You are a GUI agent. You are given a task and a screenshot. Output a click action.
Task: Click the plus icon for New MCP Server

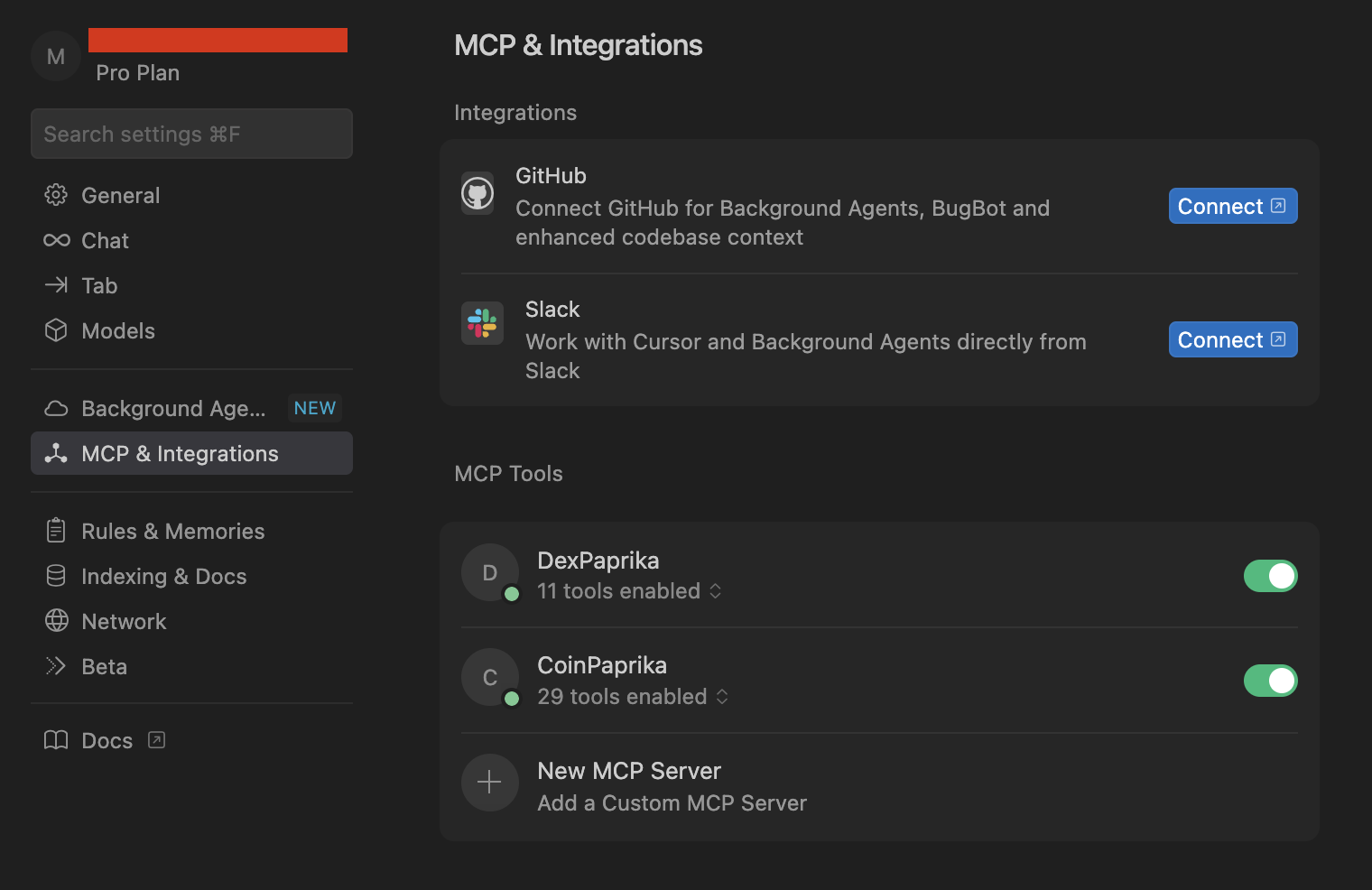[490, 783]
